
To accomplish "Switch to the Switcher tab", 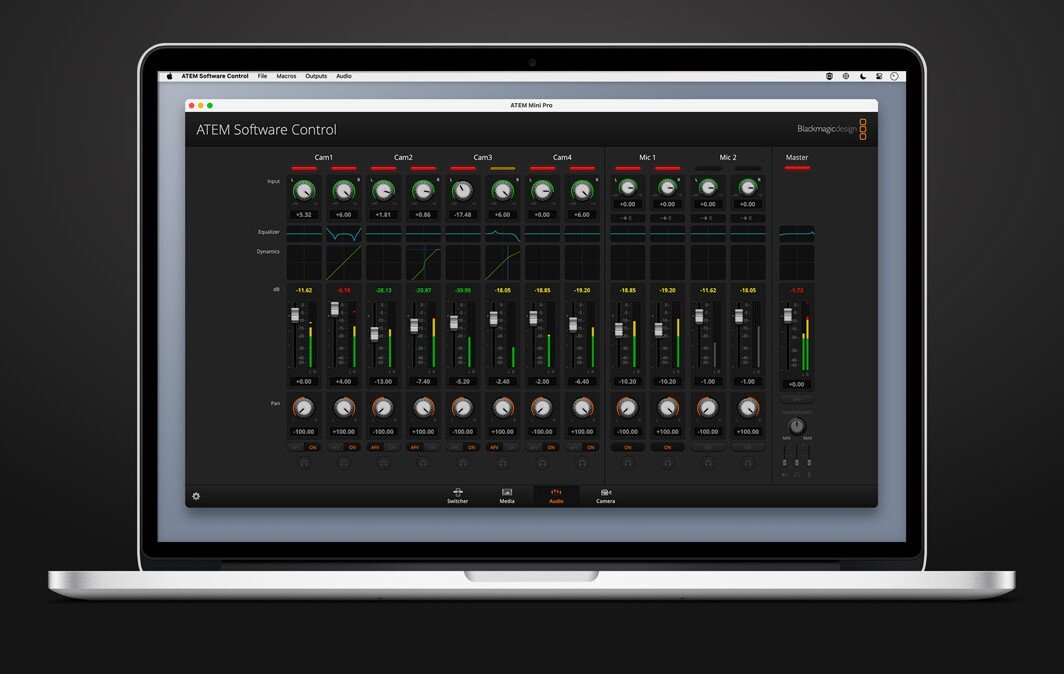I will point(457,496).
